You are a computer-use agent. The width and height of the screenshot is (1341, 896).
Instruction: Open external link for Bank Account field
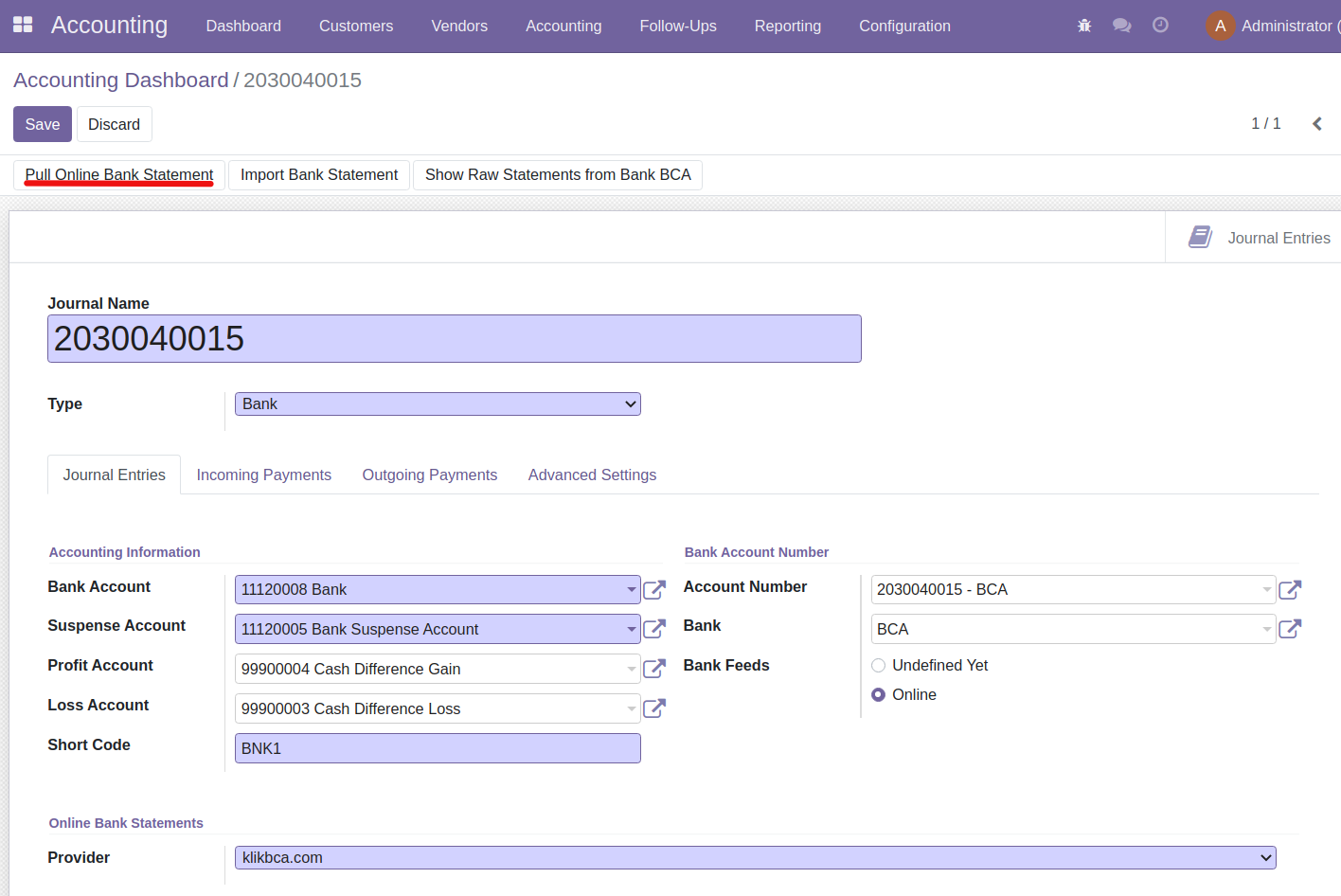pos(654,590)
